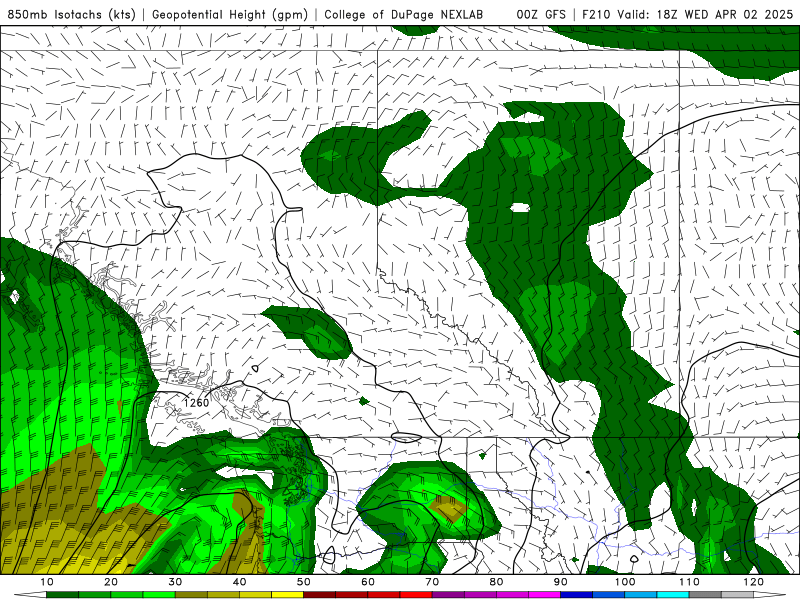This screenshot has width=800, height=600.
Task: Pick the brightest green swatch ending at 30 kts
Action: 159,595
